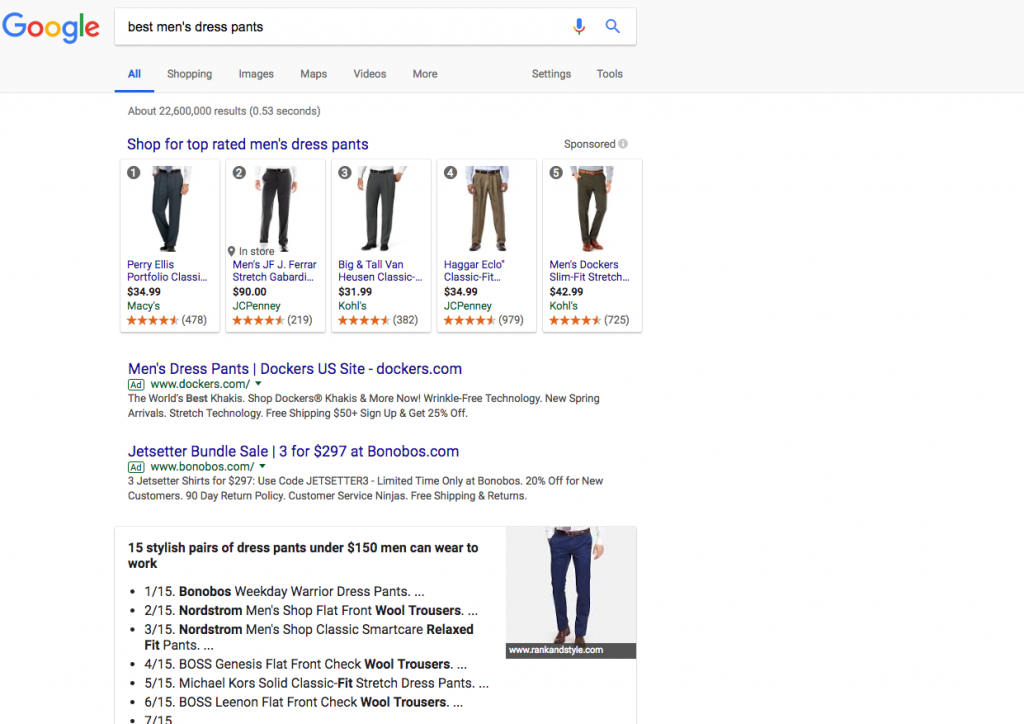Open the More search options menu
This screenshot has height=724, width=1024.
point(424,73)
